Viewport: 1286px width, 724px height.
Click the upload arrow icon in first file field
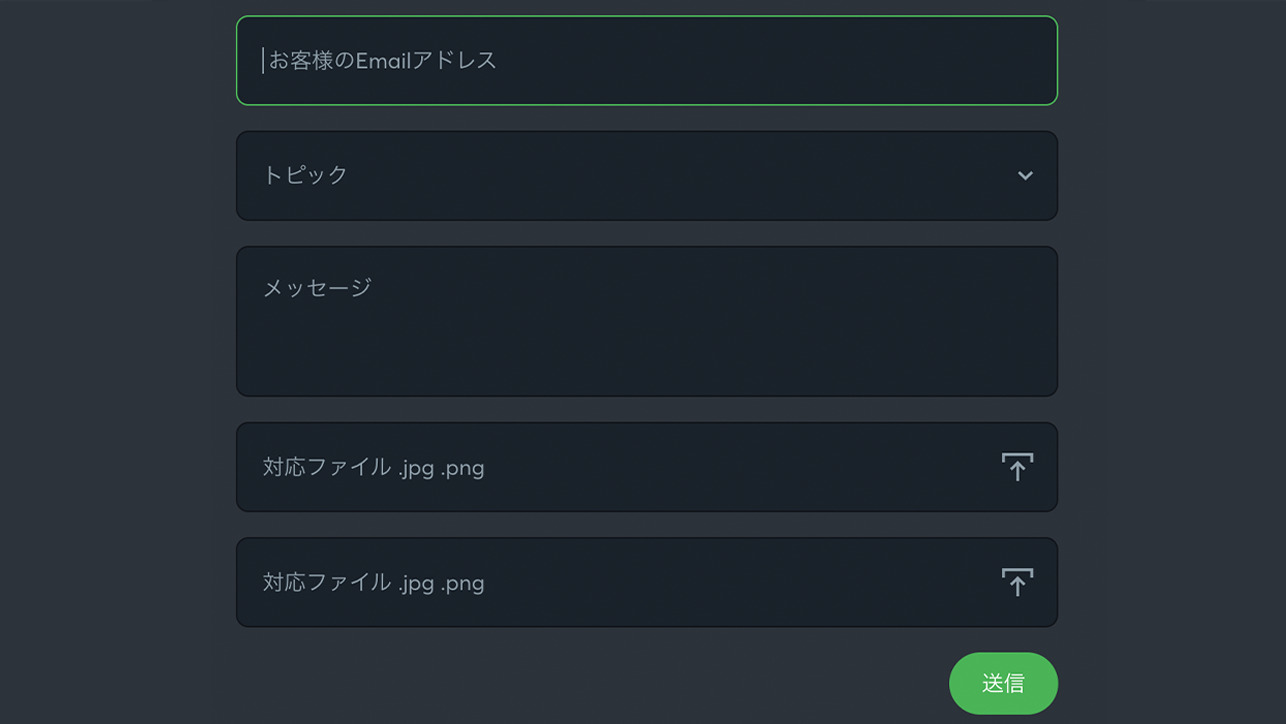pos(1017,467)
